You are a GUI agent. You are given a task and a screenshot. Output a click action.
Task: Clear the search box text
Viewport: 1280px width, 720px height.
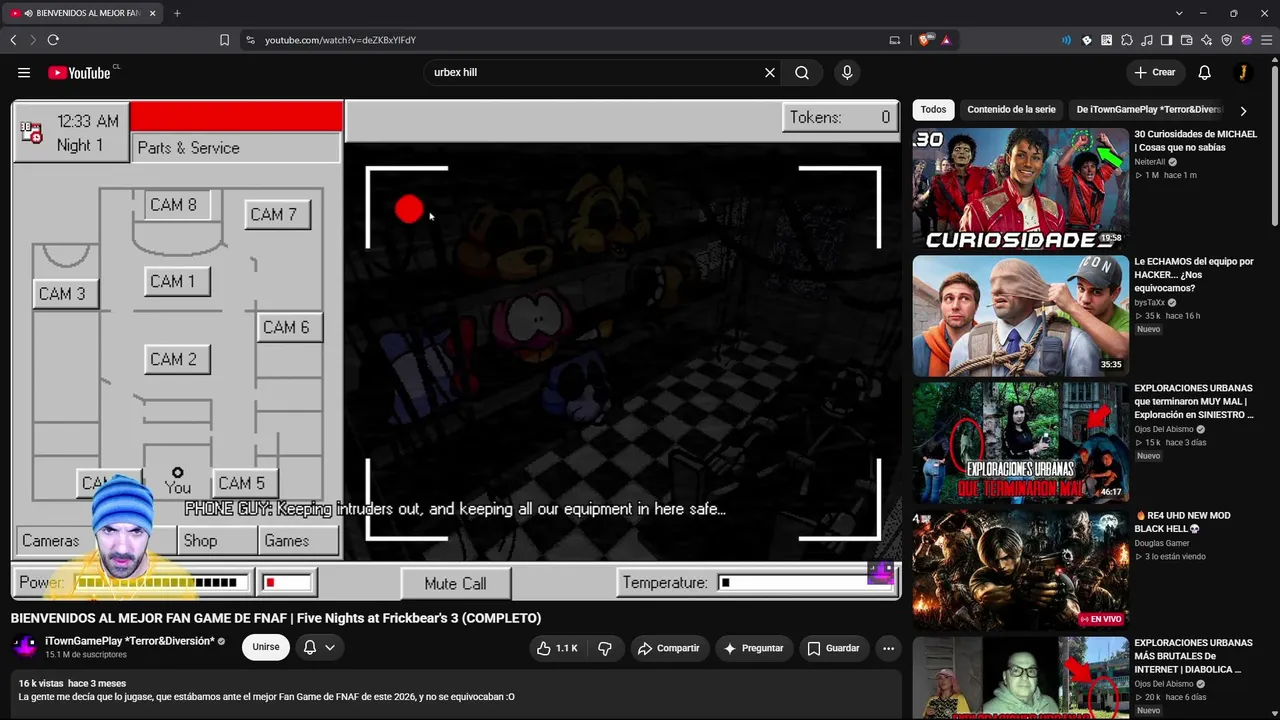(x=770, y=72)
